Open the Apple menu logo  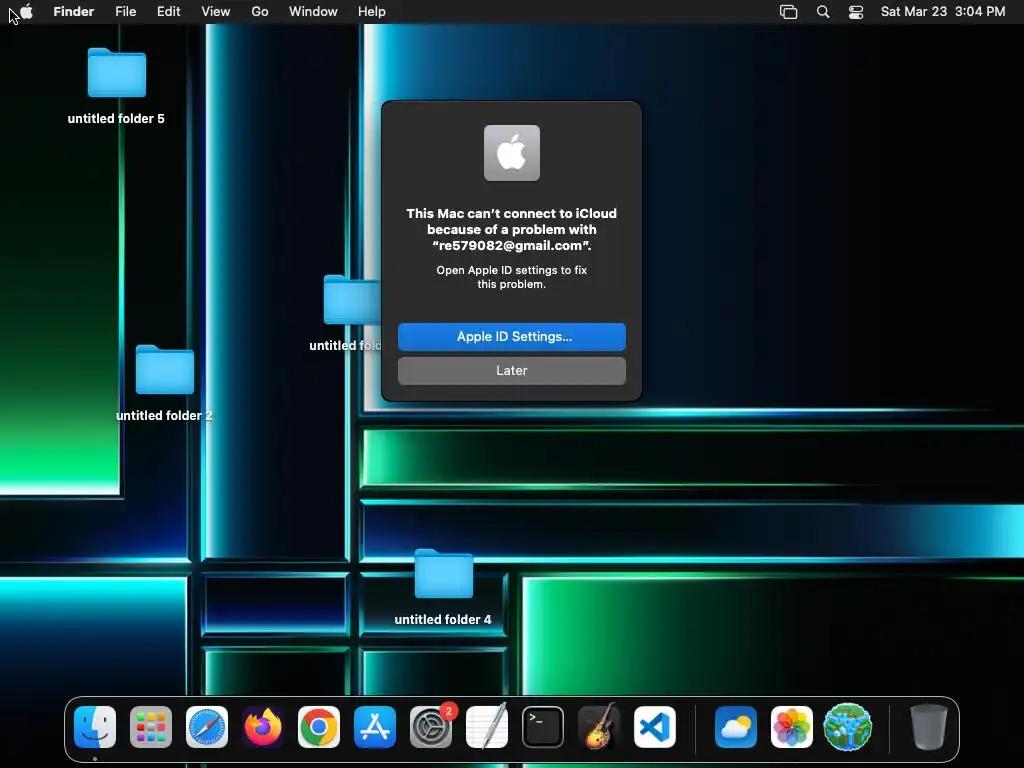click(x=26, y=11)
